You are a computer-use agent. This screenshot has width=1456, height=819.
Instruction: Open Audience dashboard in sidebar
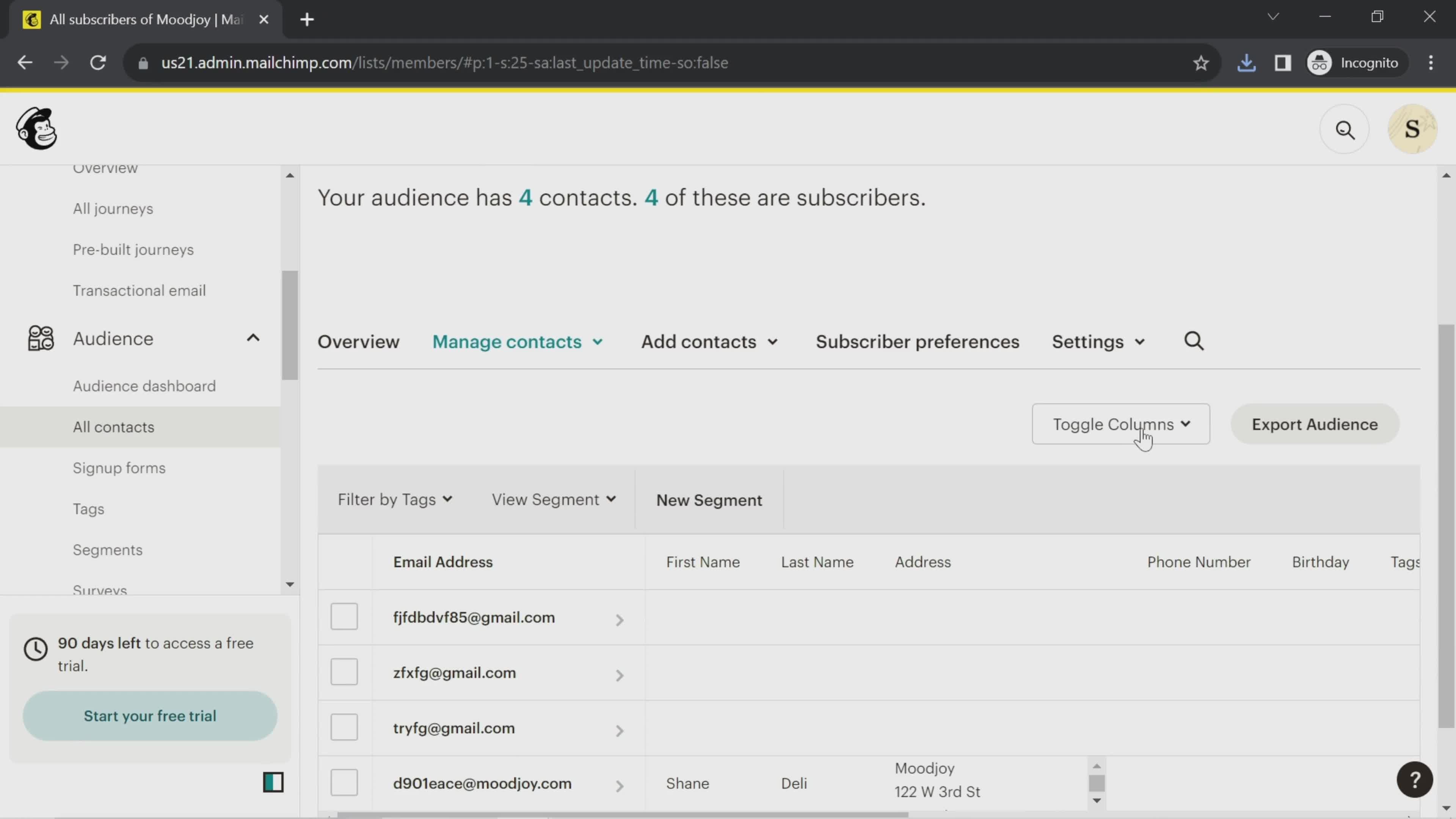(x=144, y=386)
